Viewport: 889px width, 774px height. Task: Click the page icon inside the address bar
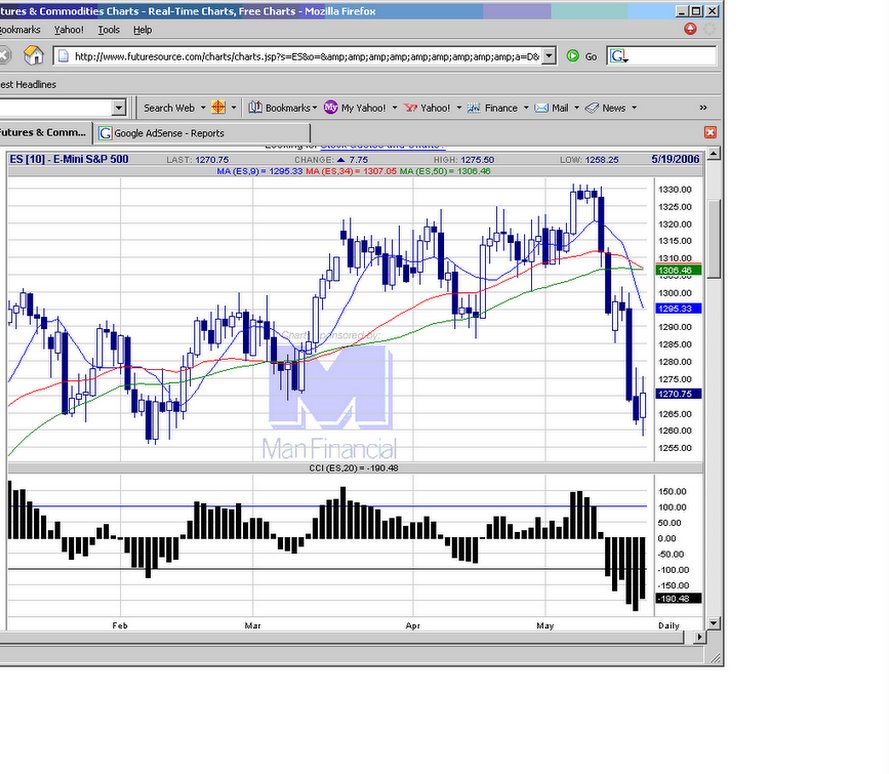click(64, 56)
